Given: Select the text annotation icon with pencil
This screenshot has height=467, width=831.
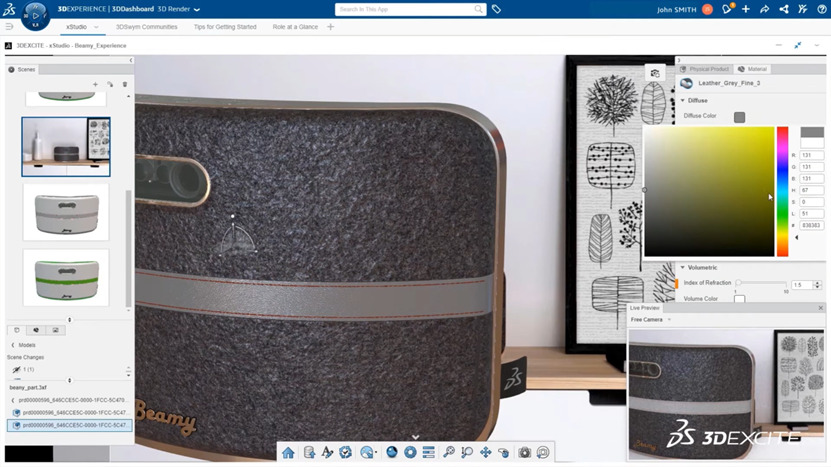Looking at the screenshot, I should pyautogui.click(x=327, y=452).
